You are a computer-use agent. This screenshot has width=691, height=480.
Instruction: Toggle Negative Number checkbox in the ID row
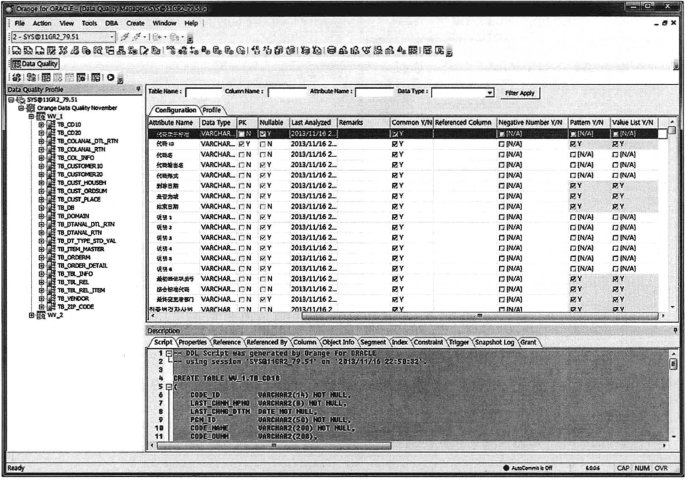502,144
